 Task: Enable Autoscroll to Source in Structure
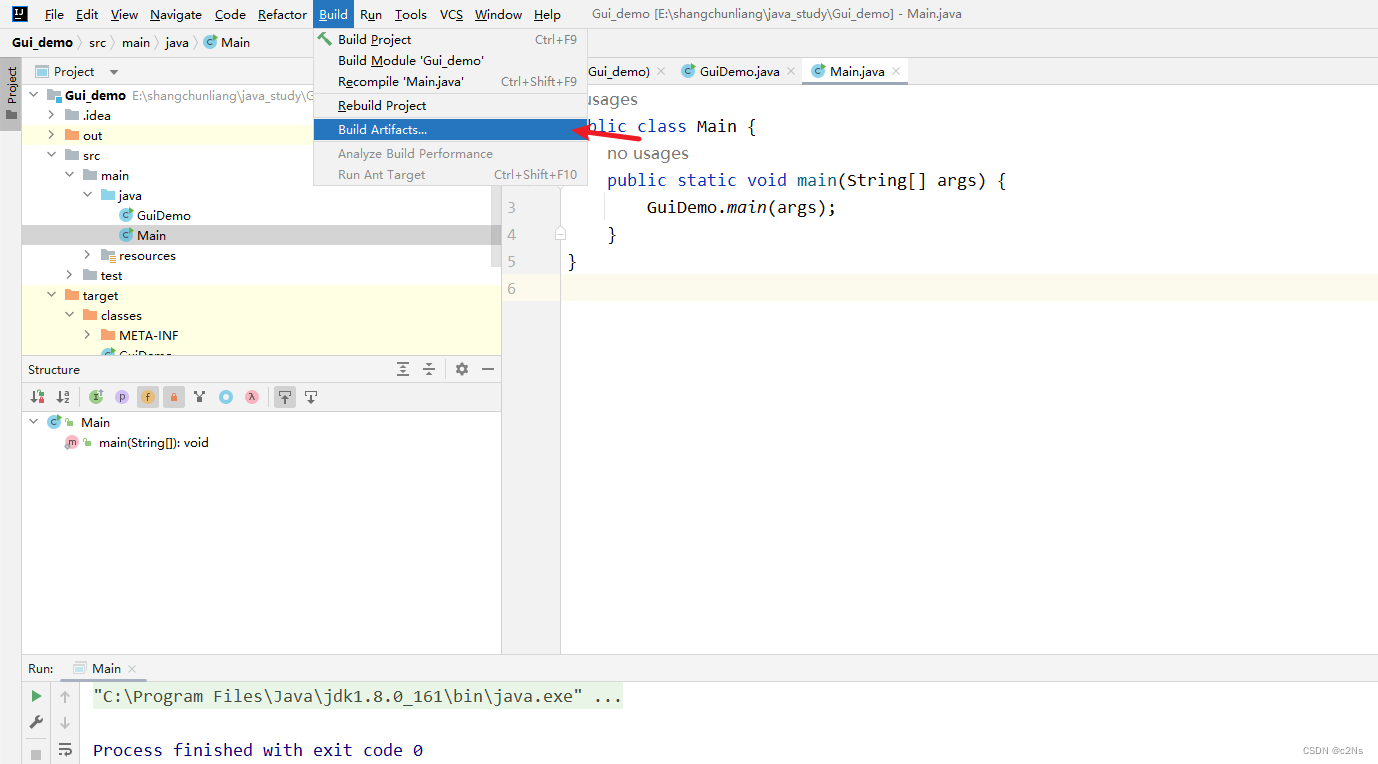(286, 397)
